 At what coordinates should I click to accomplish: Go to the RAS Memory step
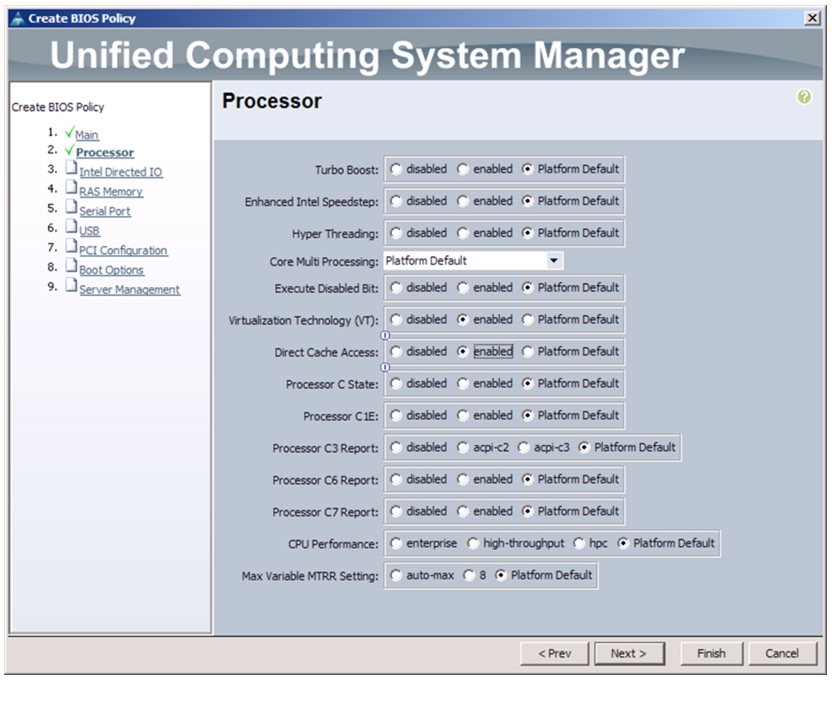(x=111, y=192)
